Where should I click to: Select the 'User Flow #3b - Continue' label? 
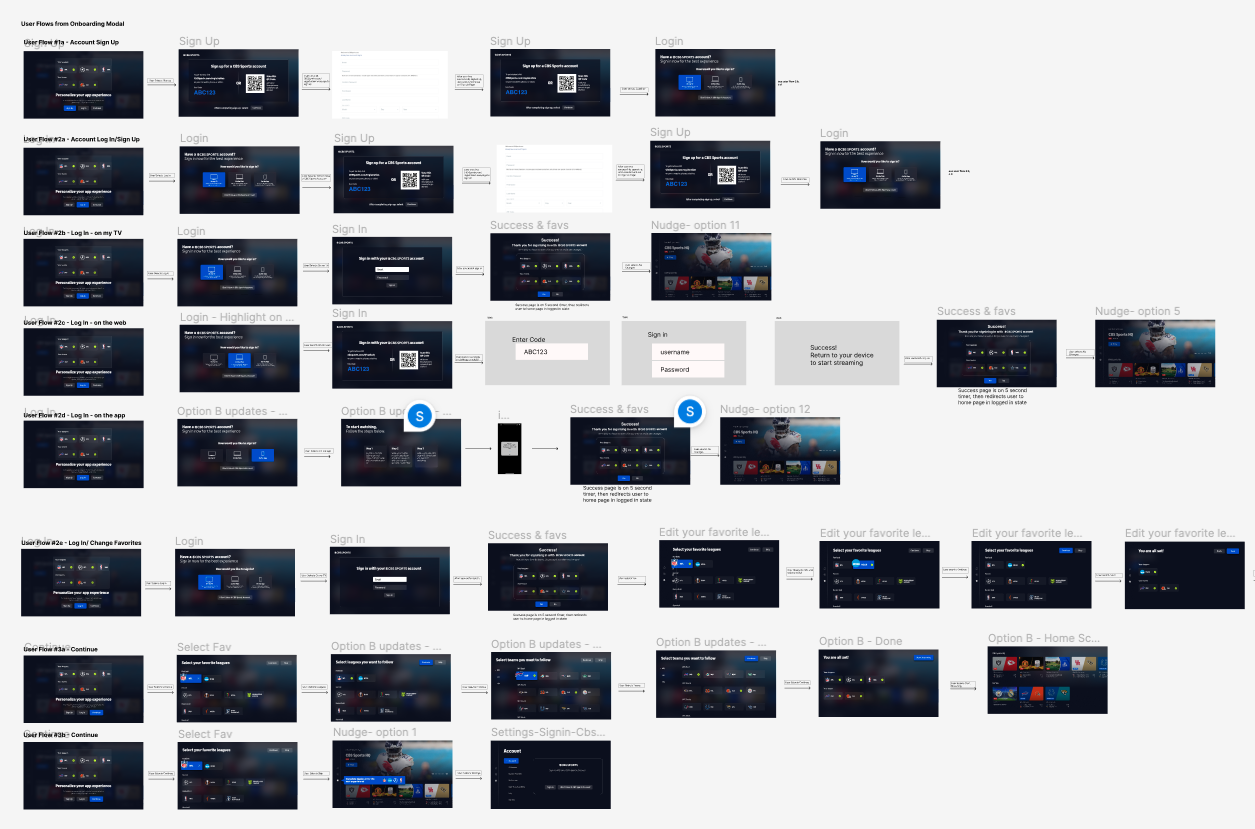61,735
